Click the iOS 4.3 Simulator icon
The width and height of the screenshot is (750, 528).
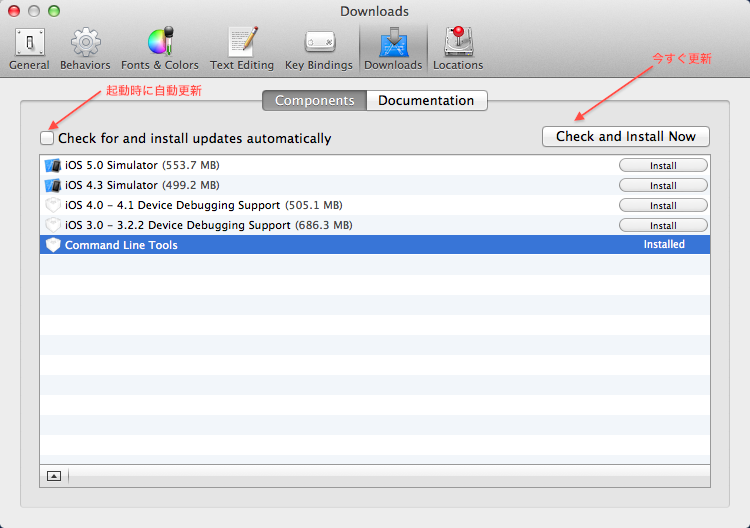click(53, 186)
